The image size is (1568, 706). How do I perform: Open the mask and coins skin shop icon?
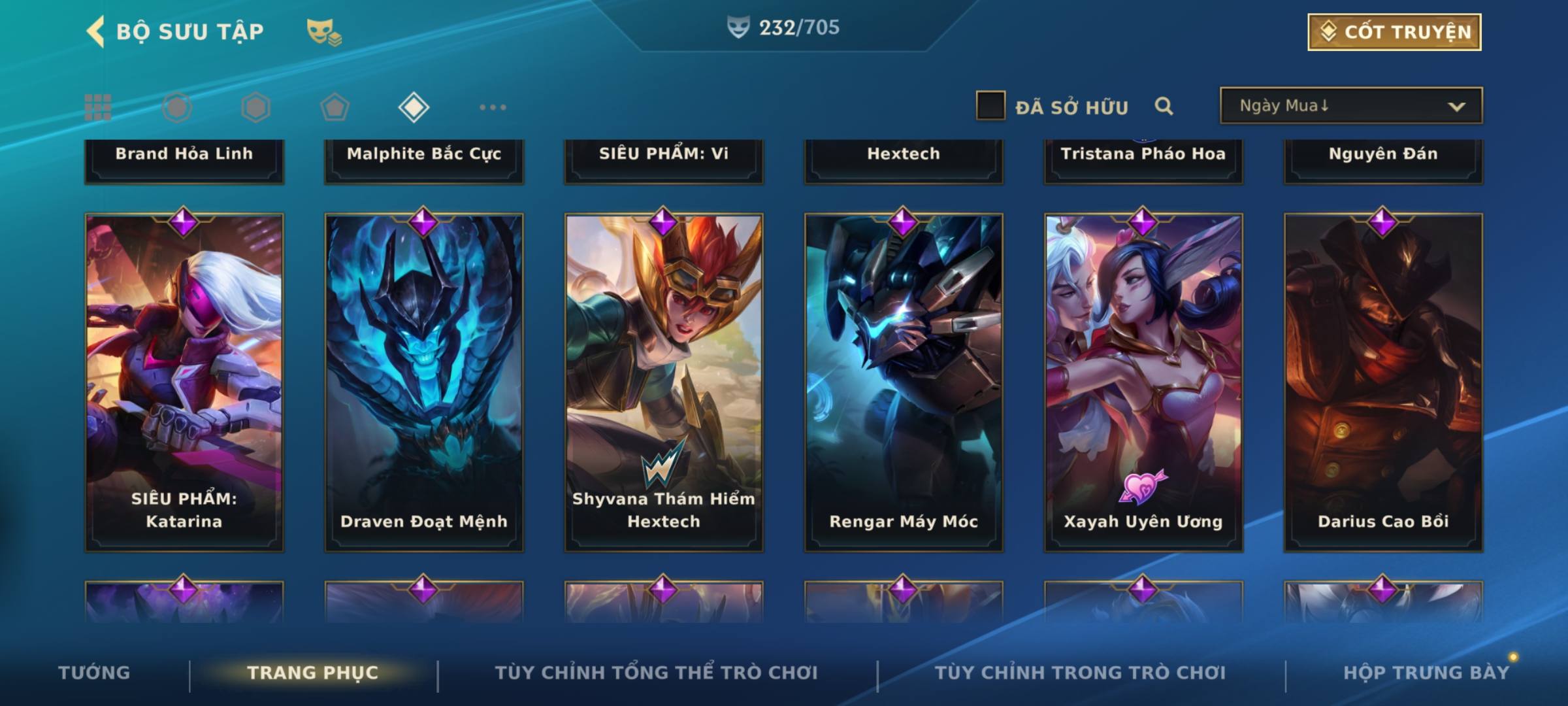tap(324, 31)
